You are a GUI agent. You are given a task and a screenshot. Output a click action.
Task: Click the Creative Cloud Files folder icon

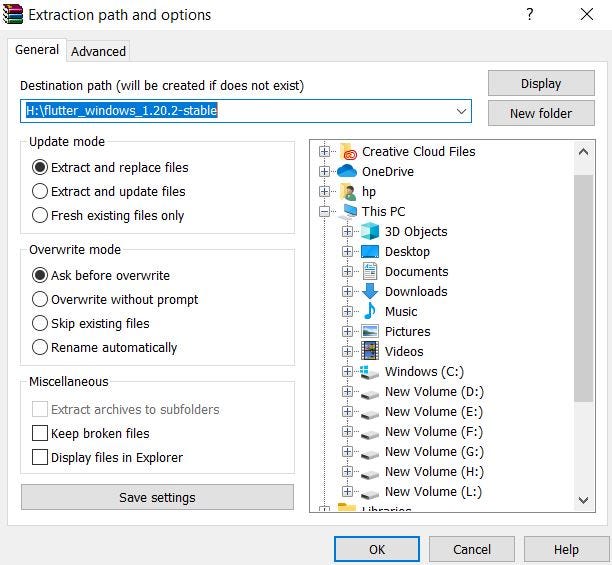(348, 151)
